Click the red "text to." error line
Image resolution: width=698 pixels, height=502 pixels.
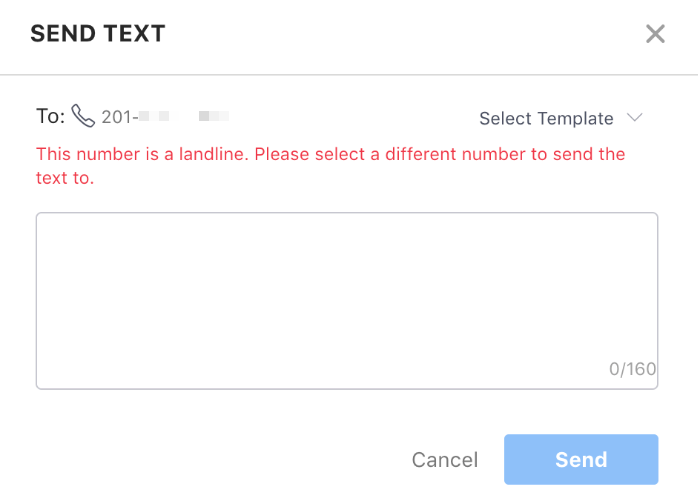pyautogui.click(x=65, y=179)
